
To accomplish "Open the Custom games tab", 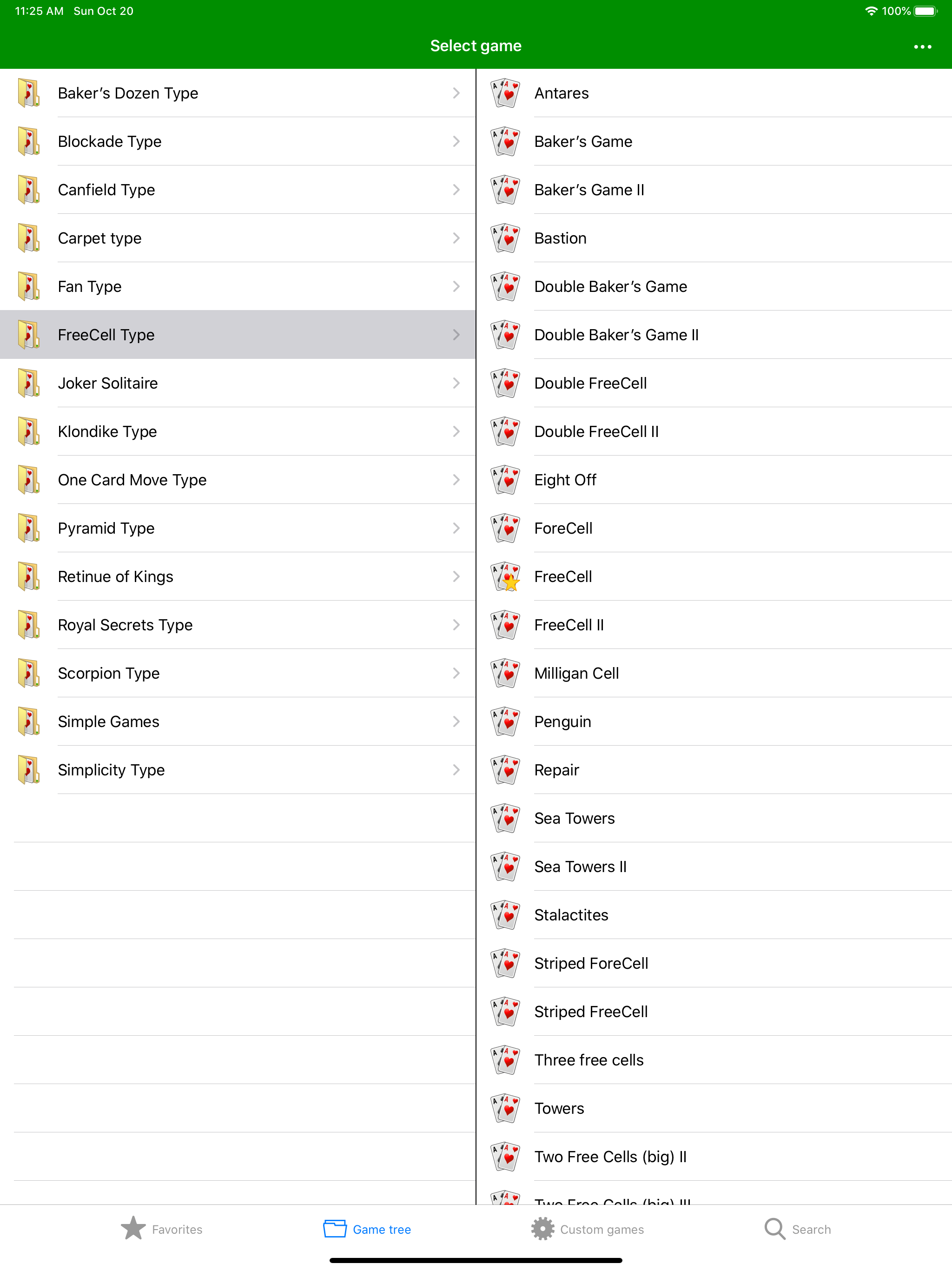I will click(x=587, y=1229).
